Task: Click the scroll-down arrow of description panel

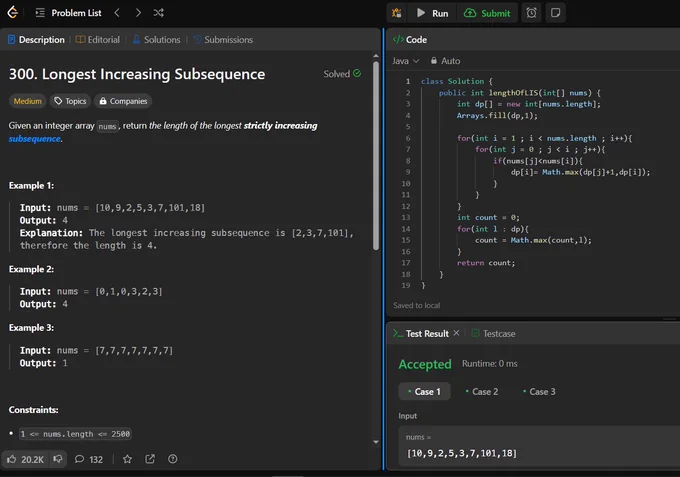Action: 376,442
